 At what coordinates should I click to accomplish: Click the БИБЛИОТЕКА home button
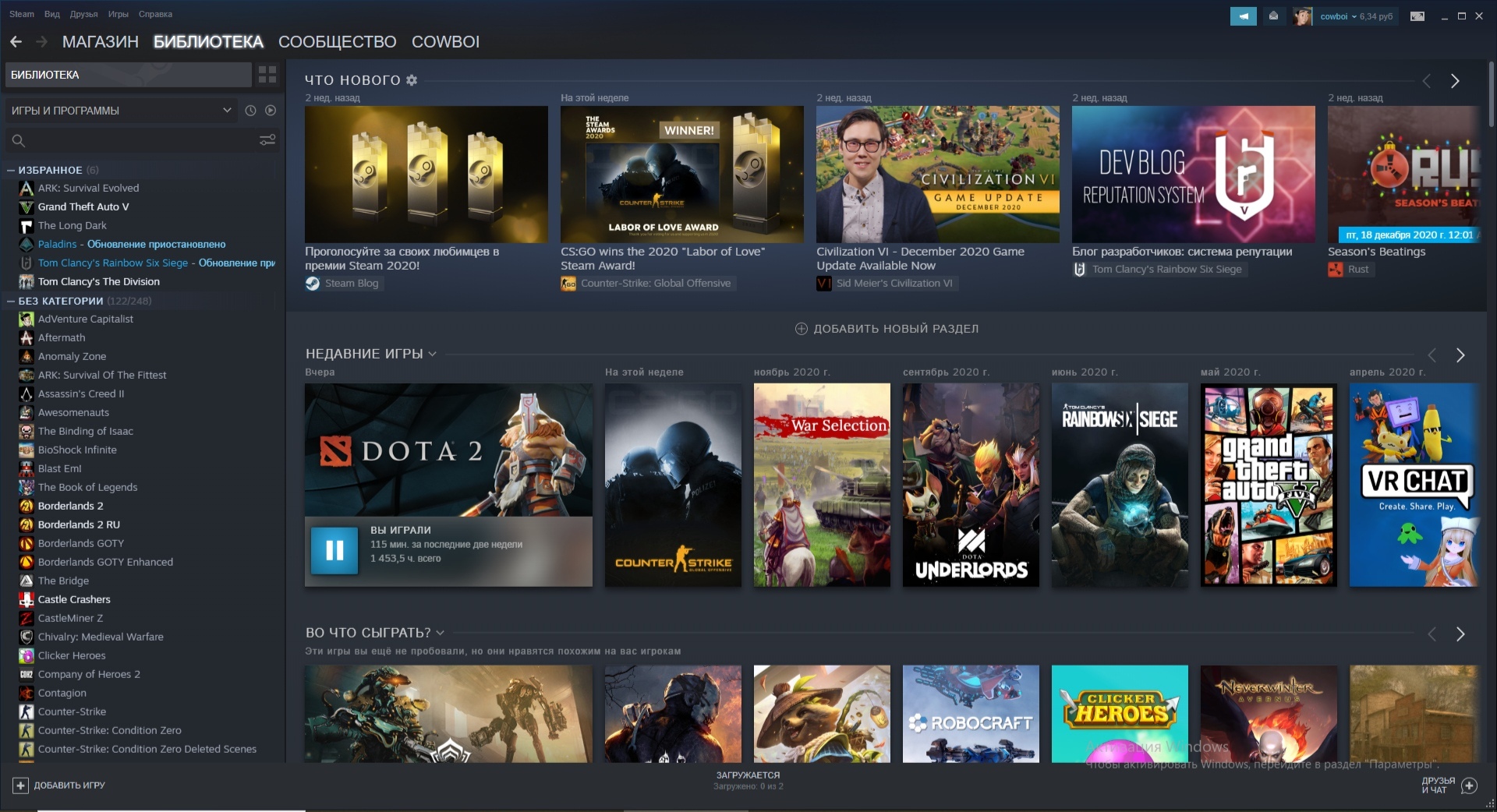coord(128,75)
